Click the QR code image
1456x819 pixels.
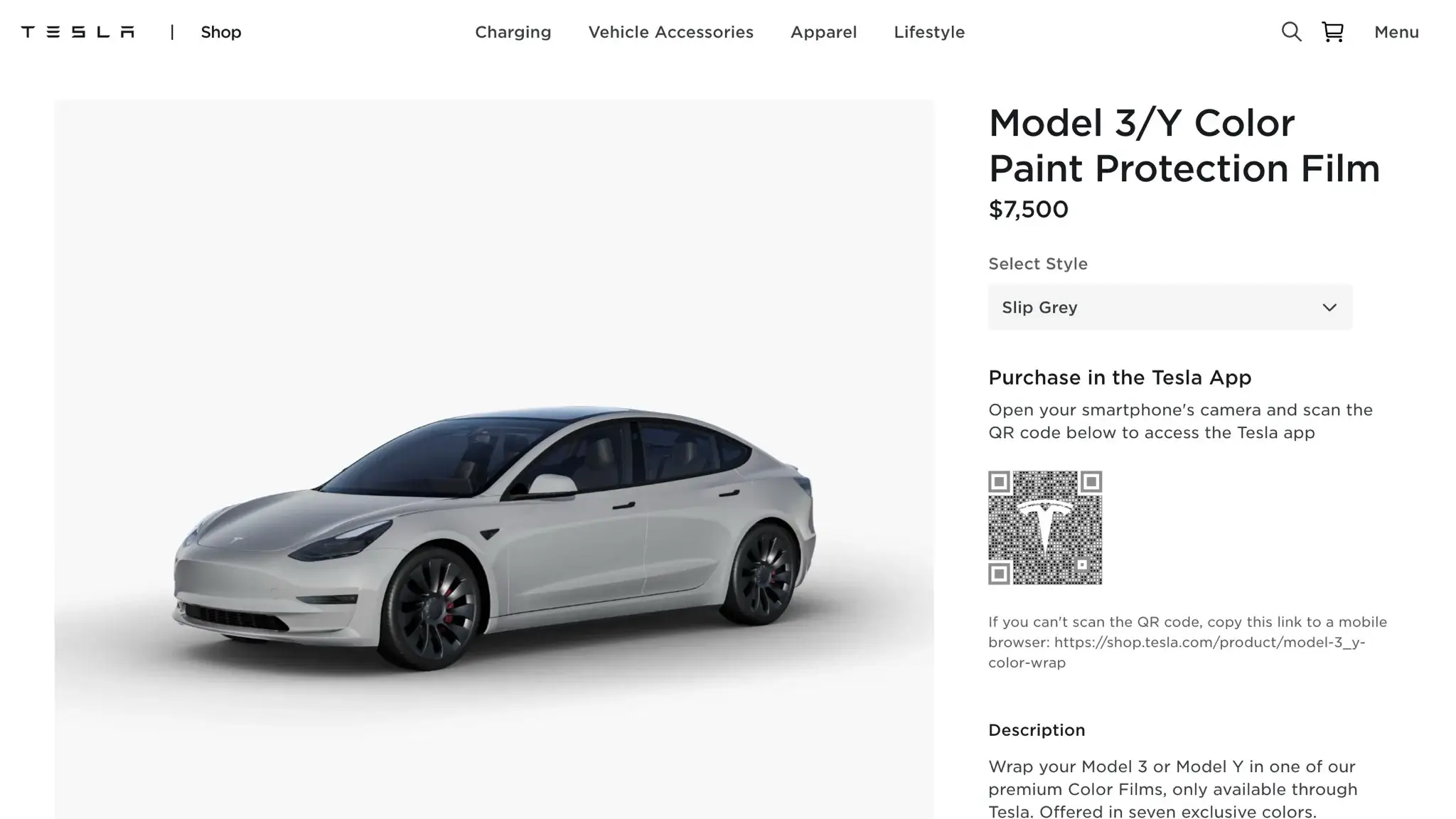(1045, 528)
